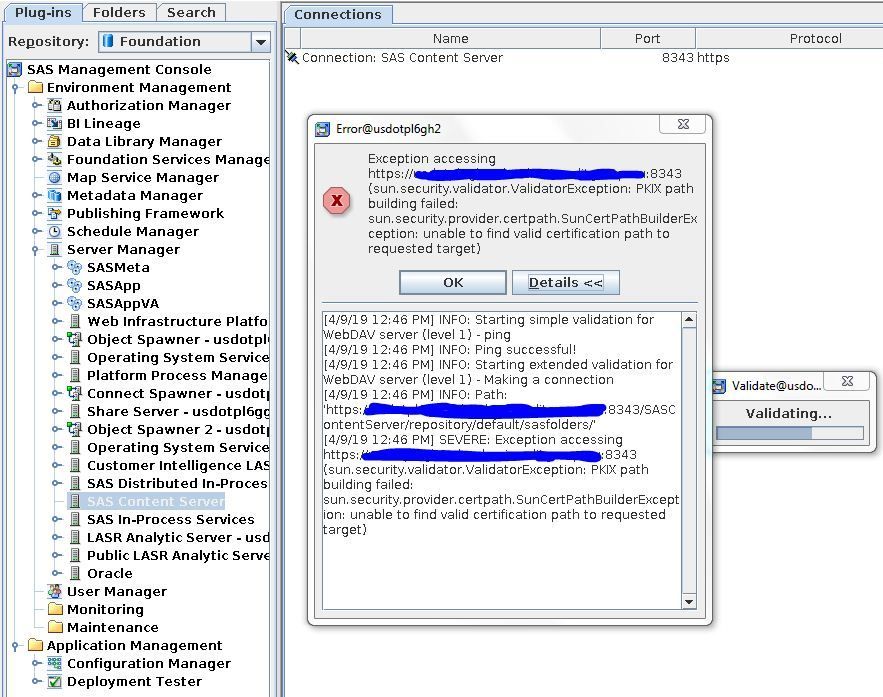This screenshot has height=697, width=883.
Task: Click the 'Ping successful!' log line
Action: point(449,350)
